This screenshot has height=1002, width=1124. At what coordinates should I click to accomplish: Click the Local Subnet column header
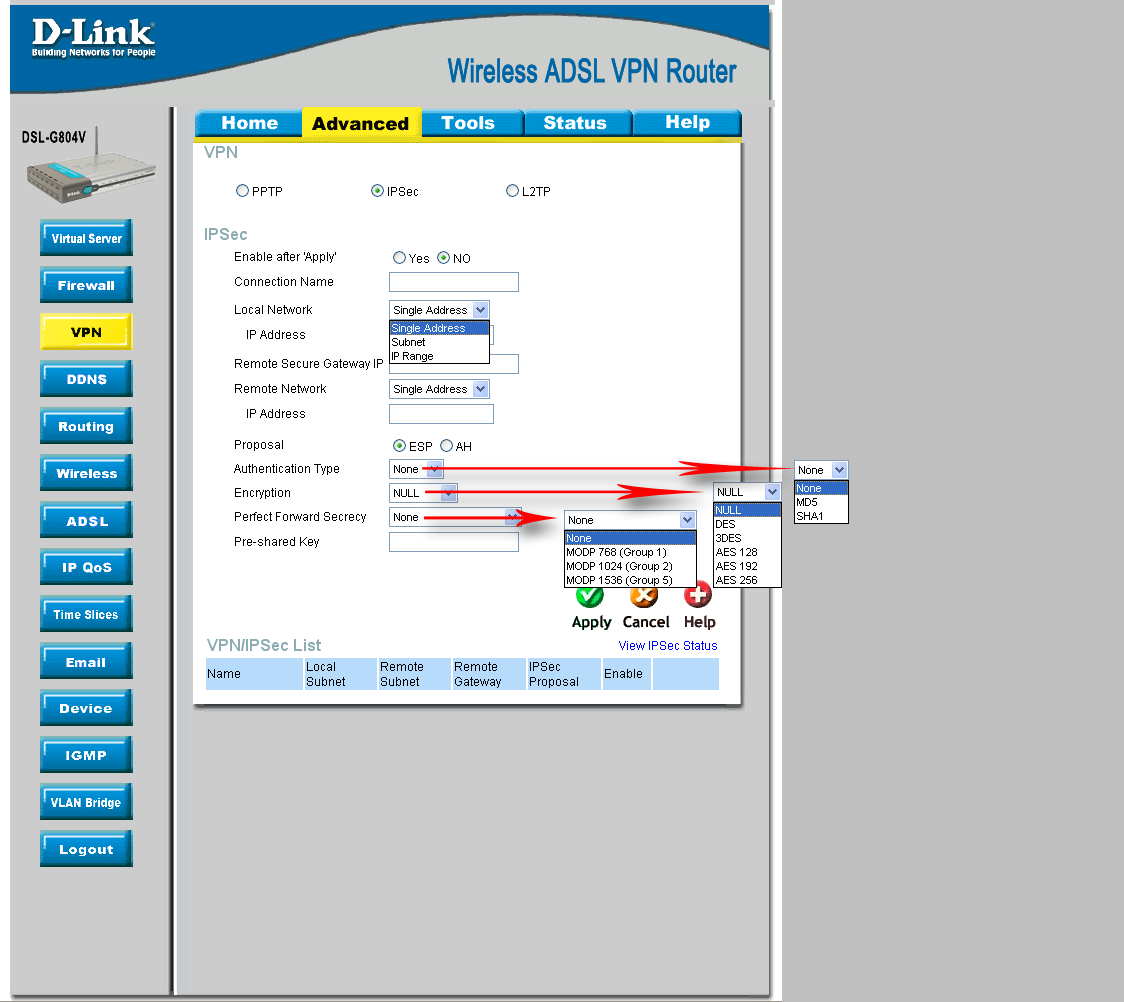pos(340,674)
